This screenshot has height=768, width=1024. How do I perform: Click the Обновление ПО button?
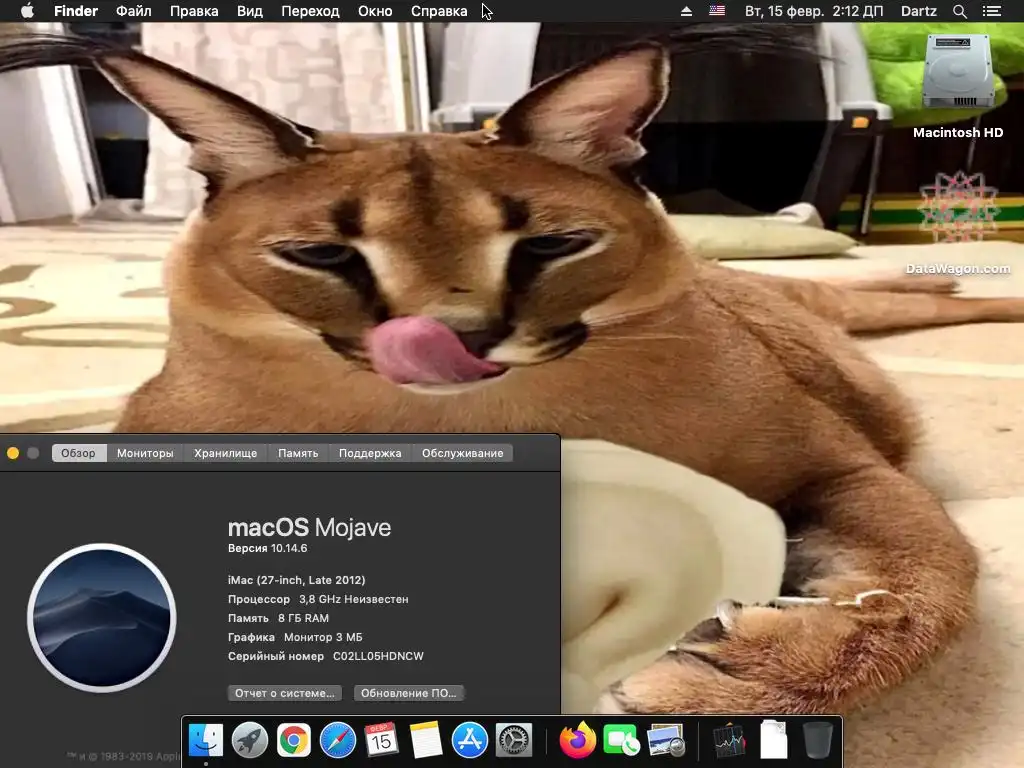[x=409, y=693]
